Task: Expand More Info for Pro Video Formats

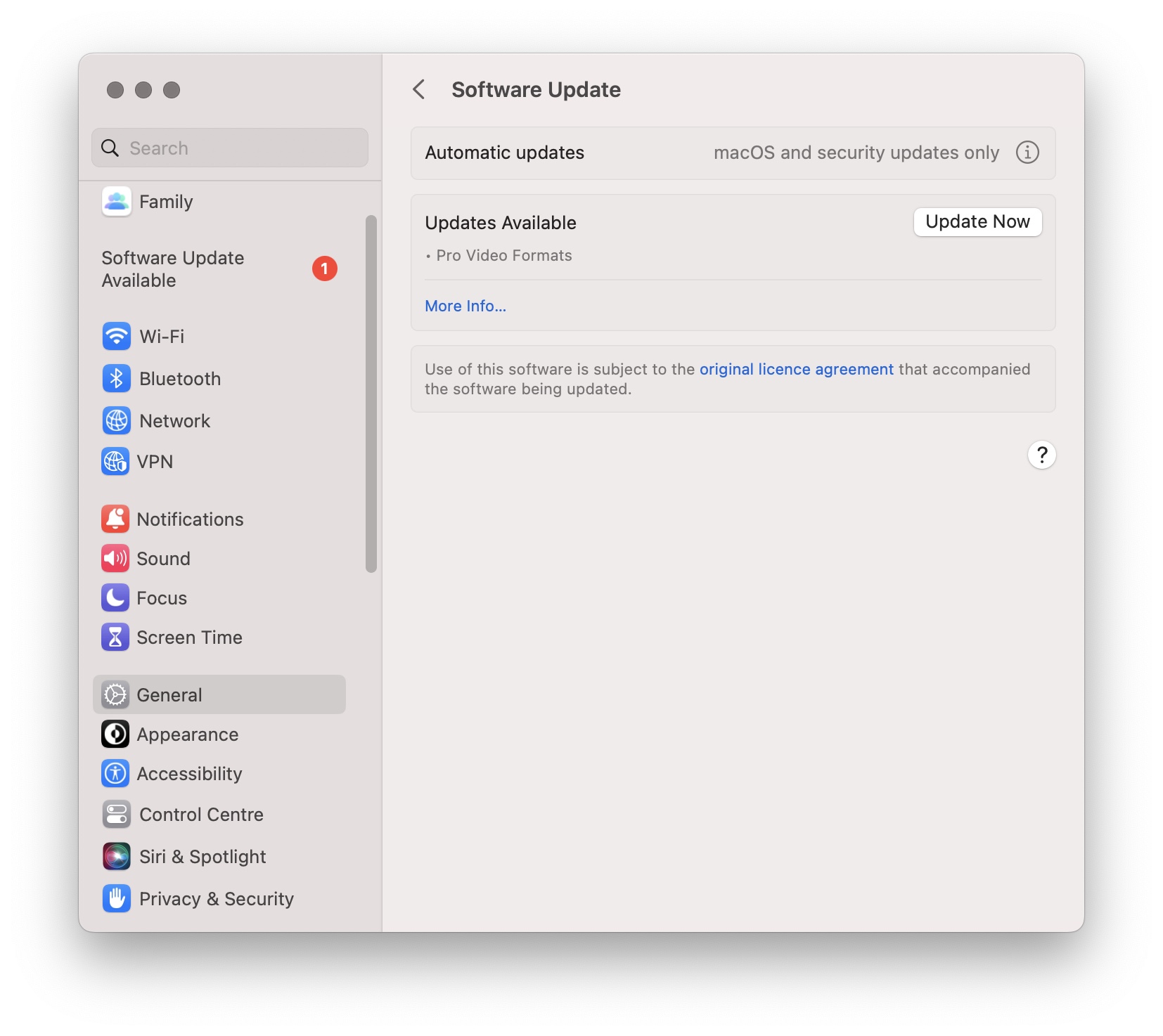Action: pyautogui.click(x=465, y=306)
